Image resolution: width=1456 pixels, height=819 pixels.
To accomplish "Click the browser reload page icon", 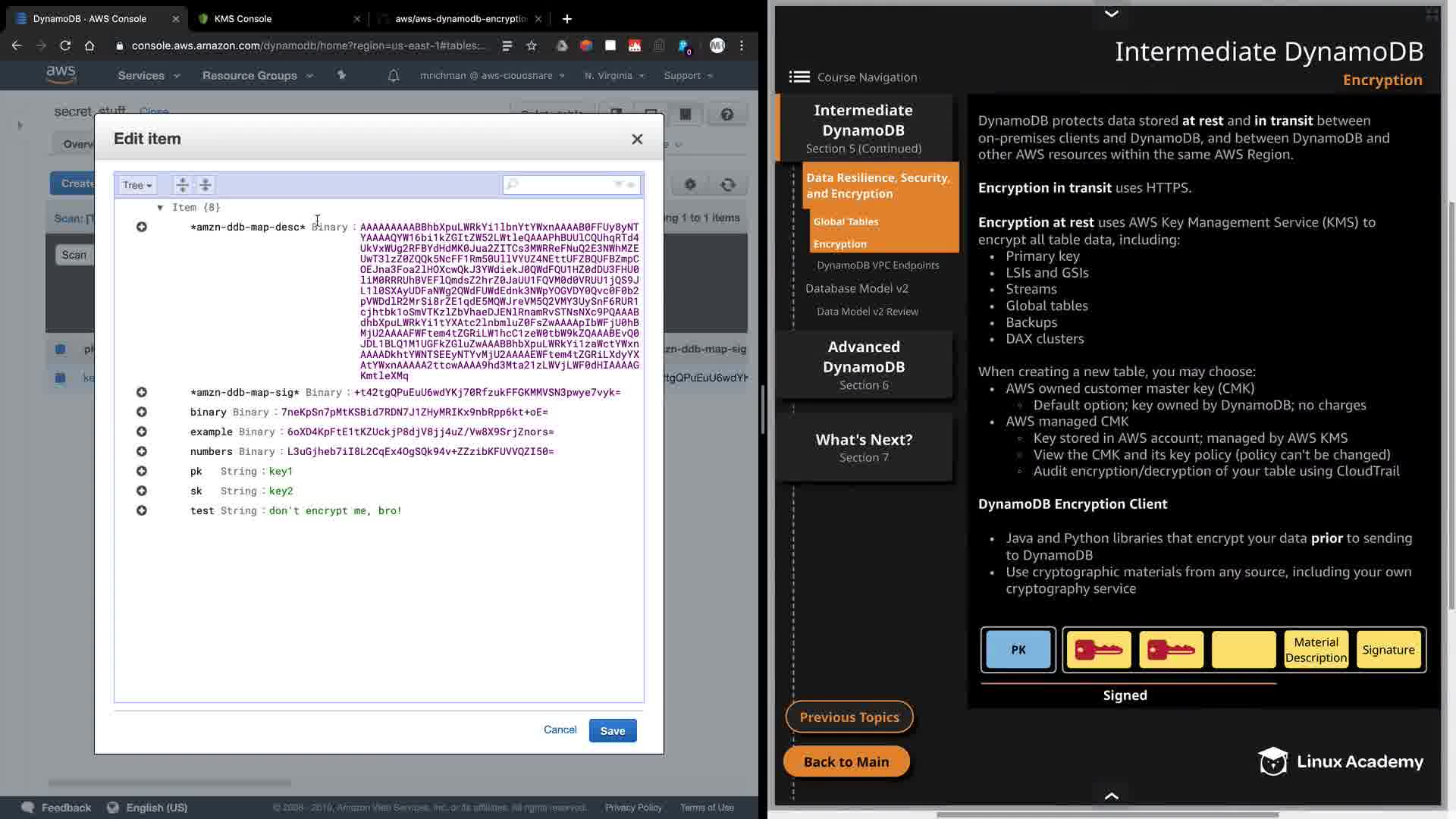I will [x=65, y=45].
